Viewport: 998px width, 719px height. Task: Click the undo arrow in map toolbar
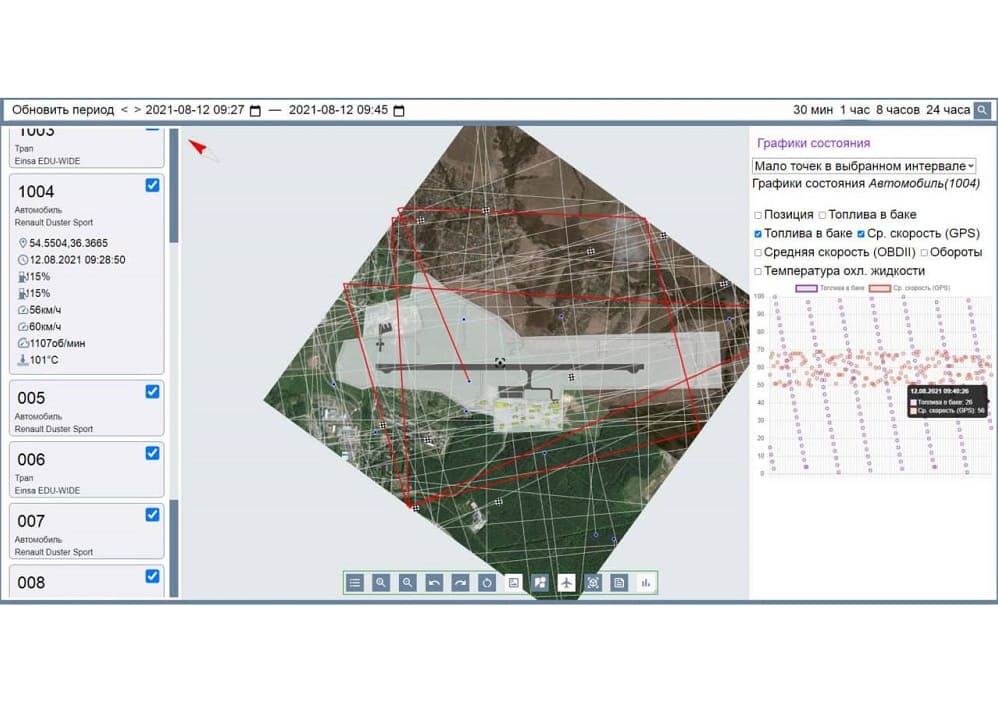click(x=434, y=583)
